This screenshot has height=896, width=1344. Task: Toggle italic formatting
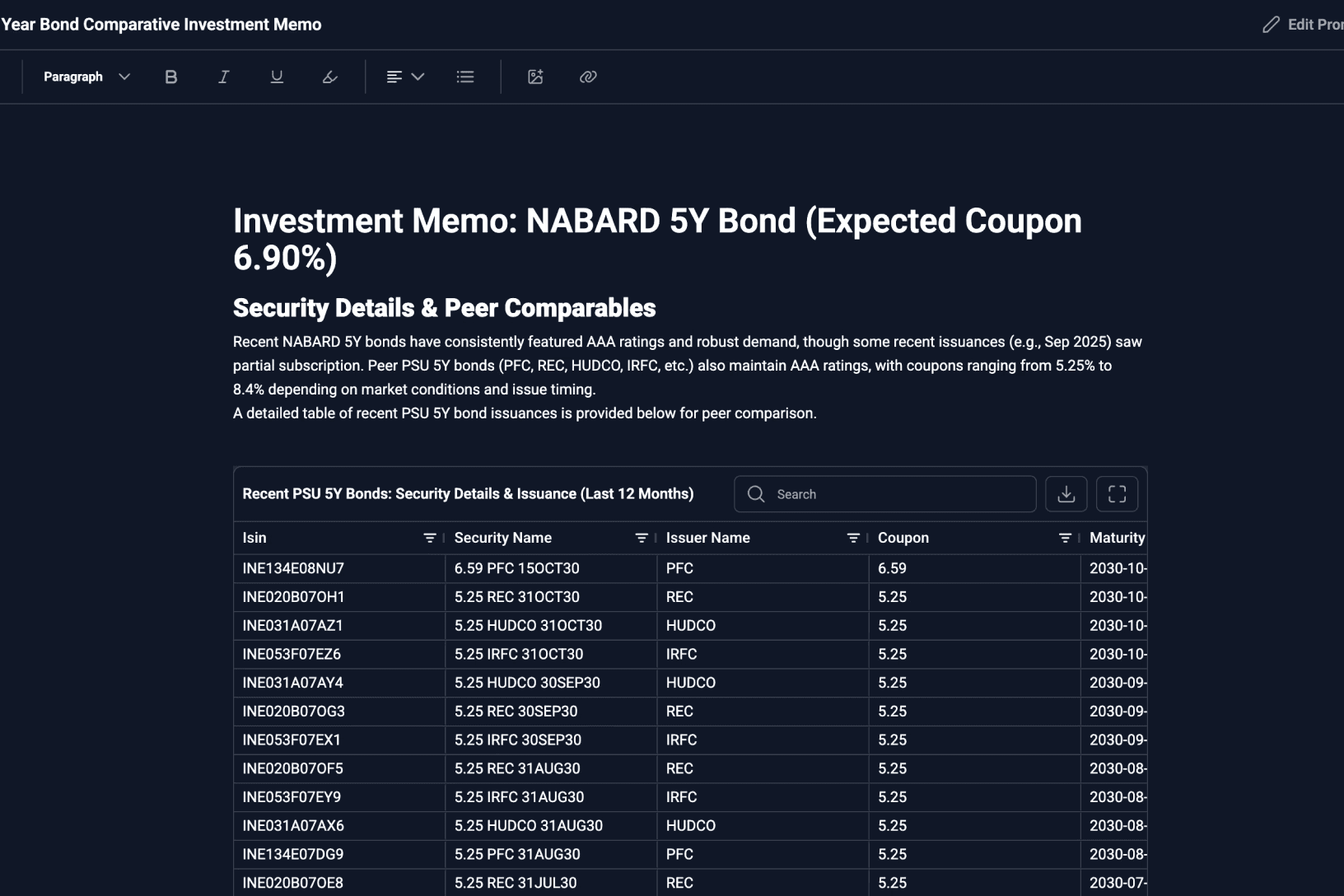[223, 77]
